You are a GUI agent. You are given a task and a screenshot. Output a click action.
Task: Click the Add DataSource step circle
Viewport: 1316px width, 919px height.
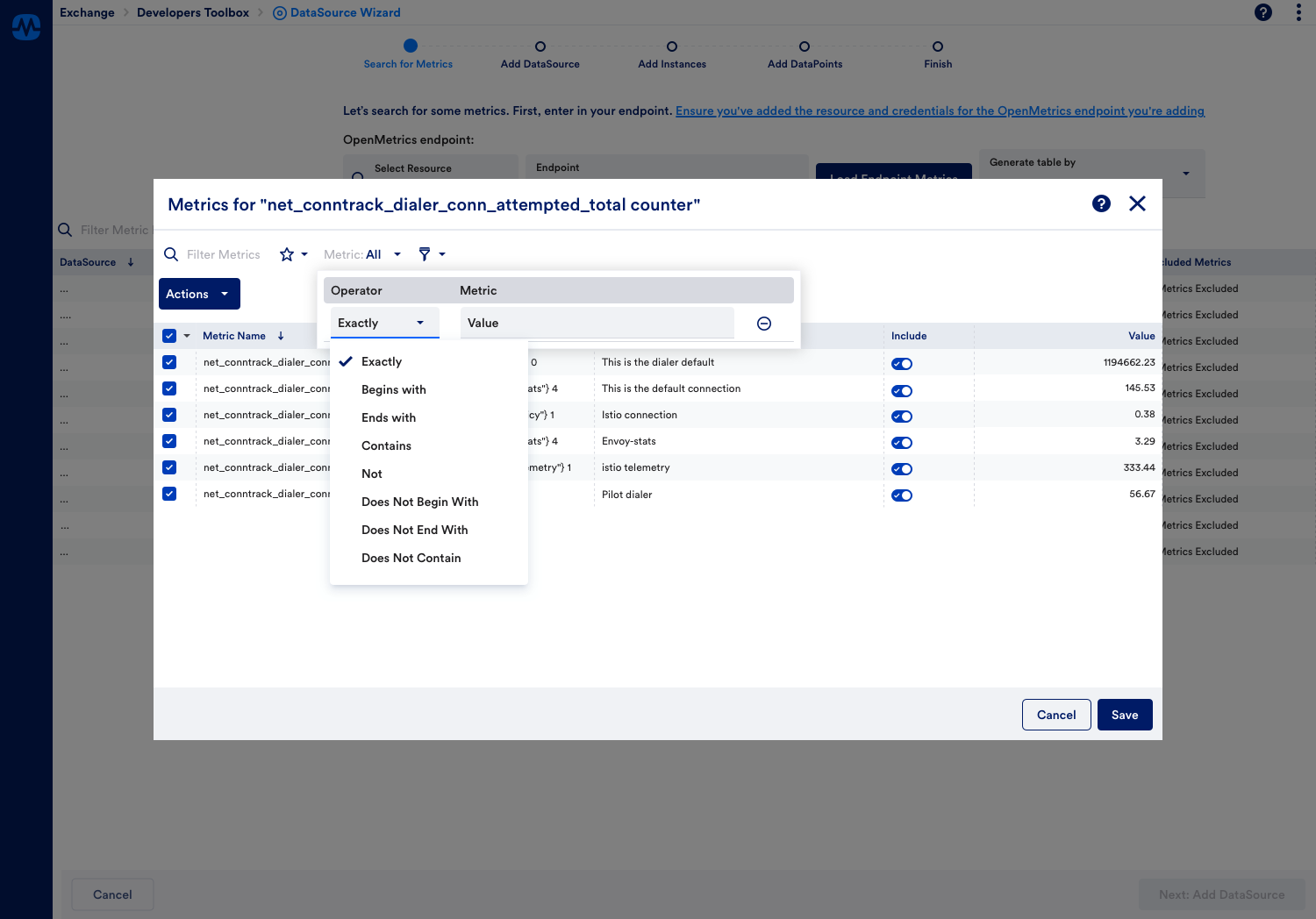[x=540, y=46]
